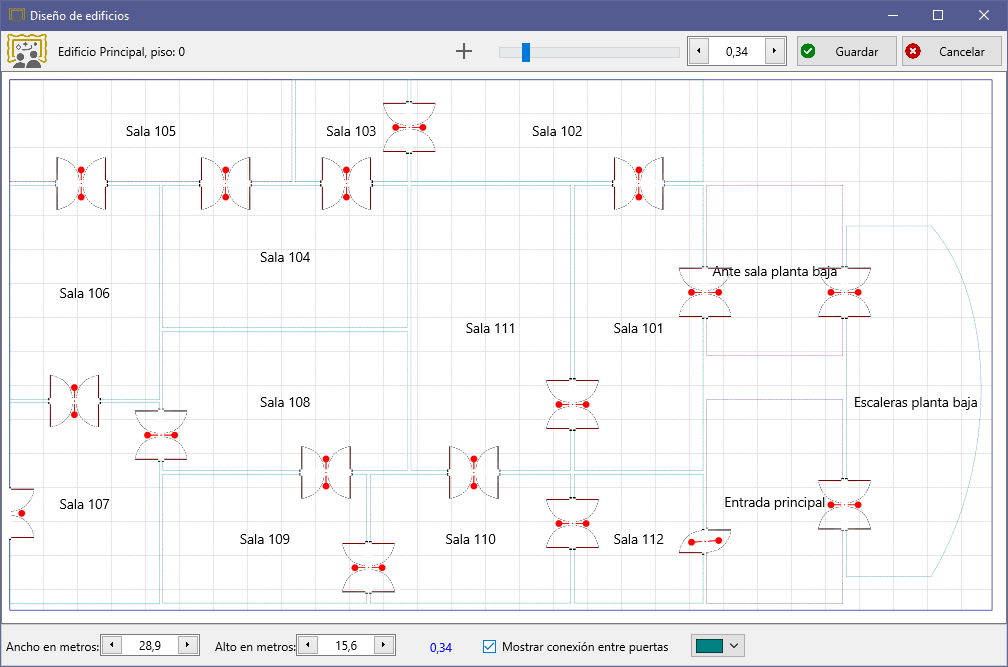1008x667 pixels.
Task: Click the blue zoom slider thumb
Action: 526,52
